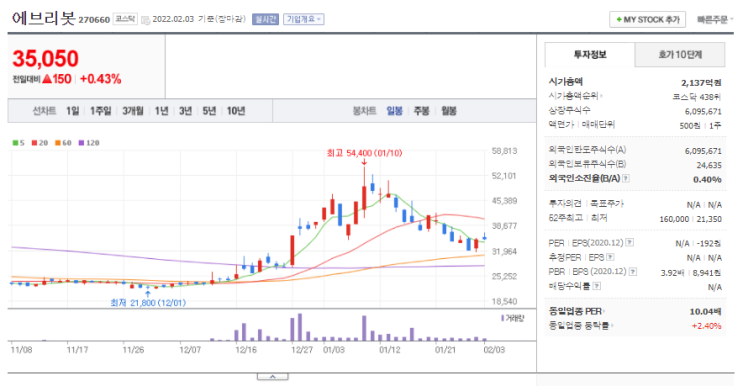The height and width of the screenshot is (386, 743).
Task: Collapse chart with the bottom up-arrow handle
Action: click(x=272, y=377)
